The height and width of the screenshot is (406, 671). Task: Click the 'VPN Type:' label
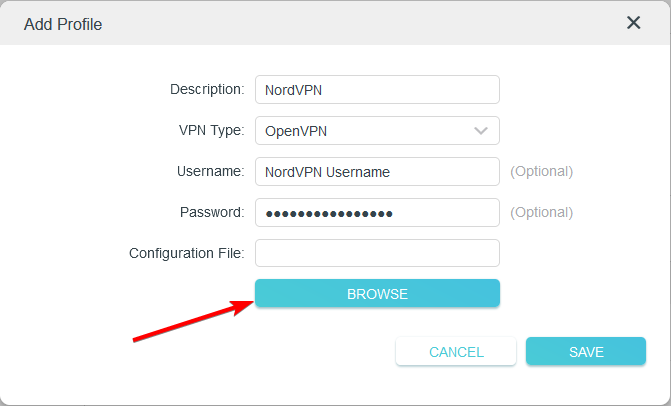point(210,130)
